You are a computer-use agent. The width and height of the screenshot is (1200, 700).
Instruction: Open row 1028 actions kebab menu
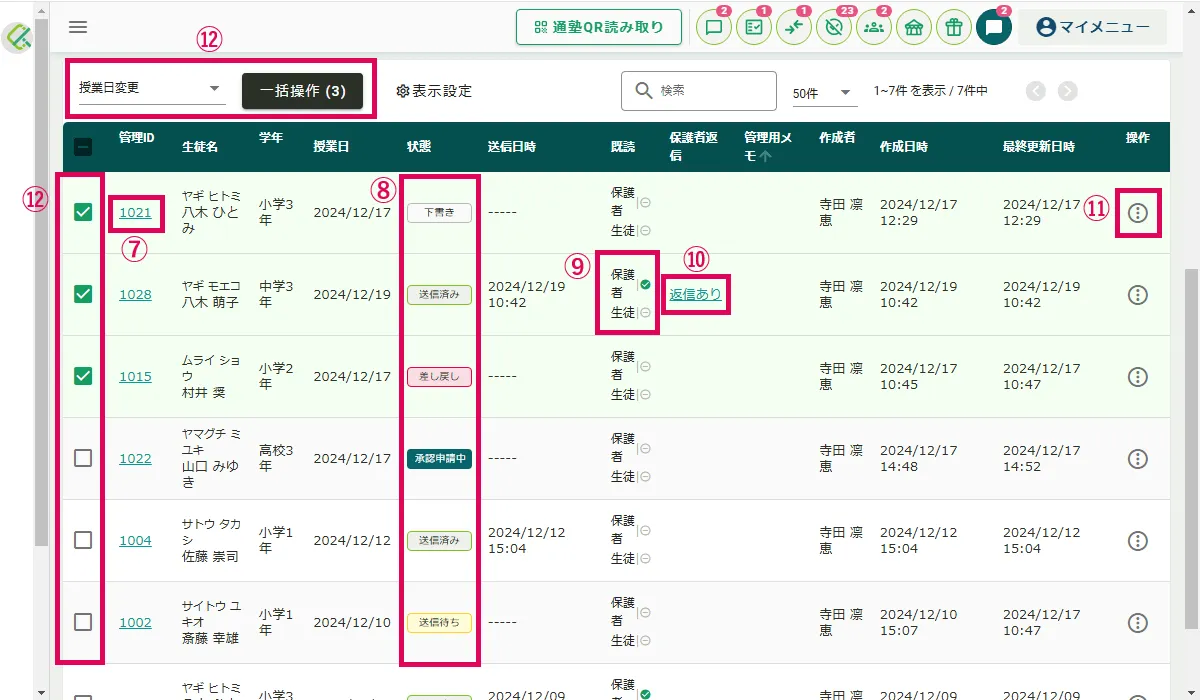click(1137, 295)
